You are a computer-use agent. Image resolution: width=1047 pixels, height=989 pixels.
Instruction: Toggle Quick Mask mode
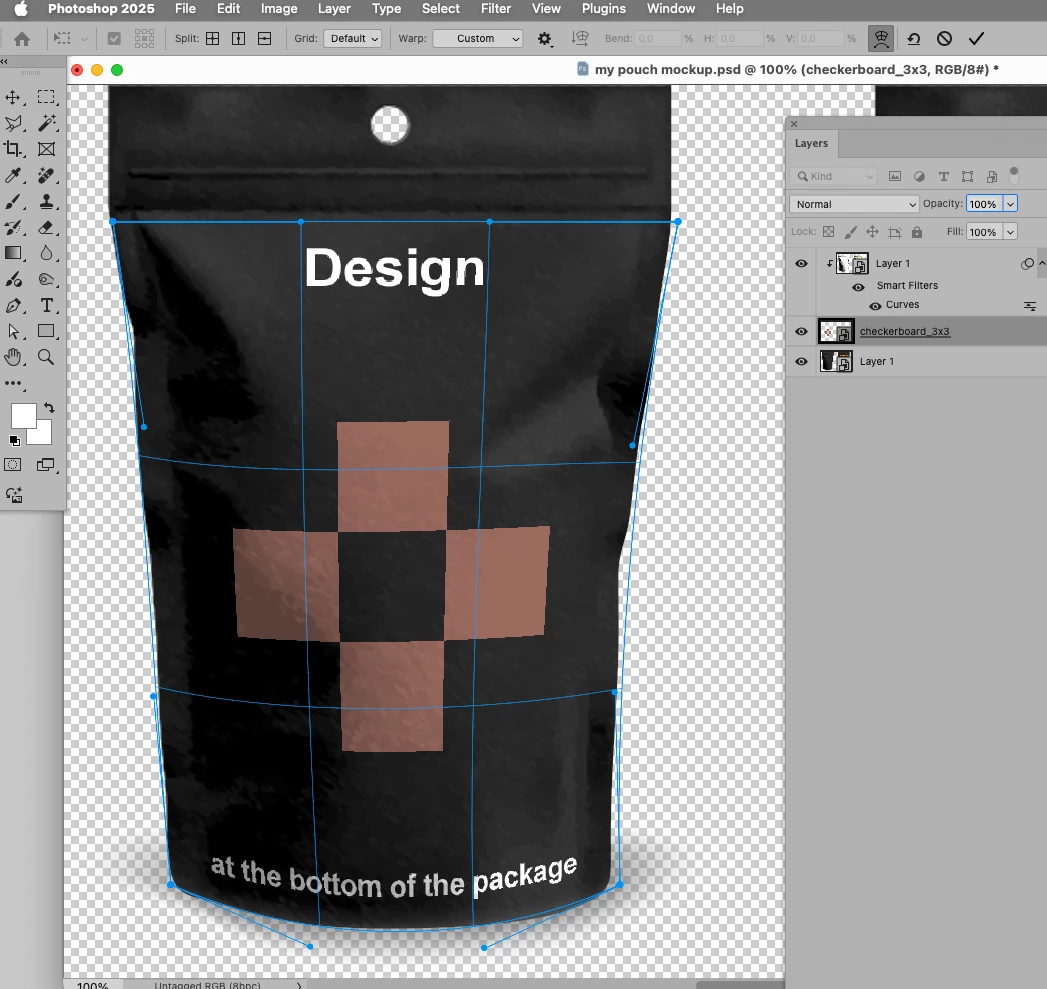pyautogui.click(x=13, y=465)
